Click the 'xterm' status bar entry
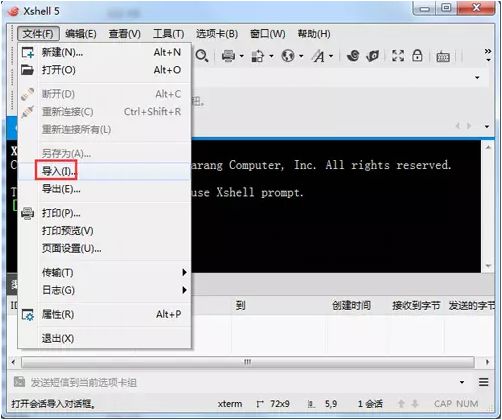 pyautogui.click(x=230, y=404)
